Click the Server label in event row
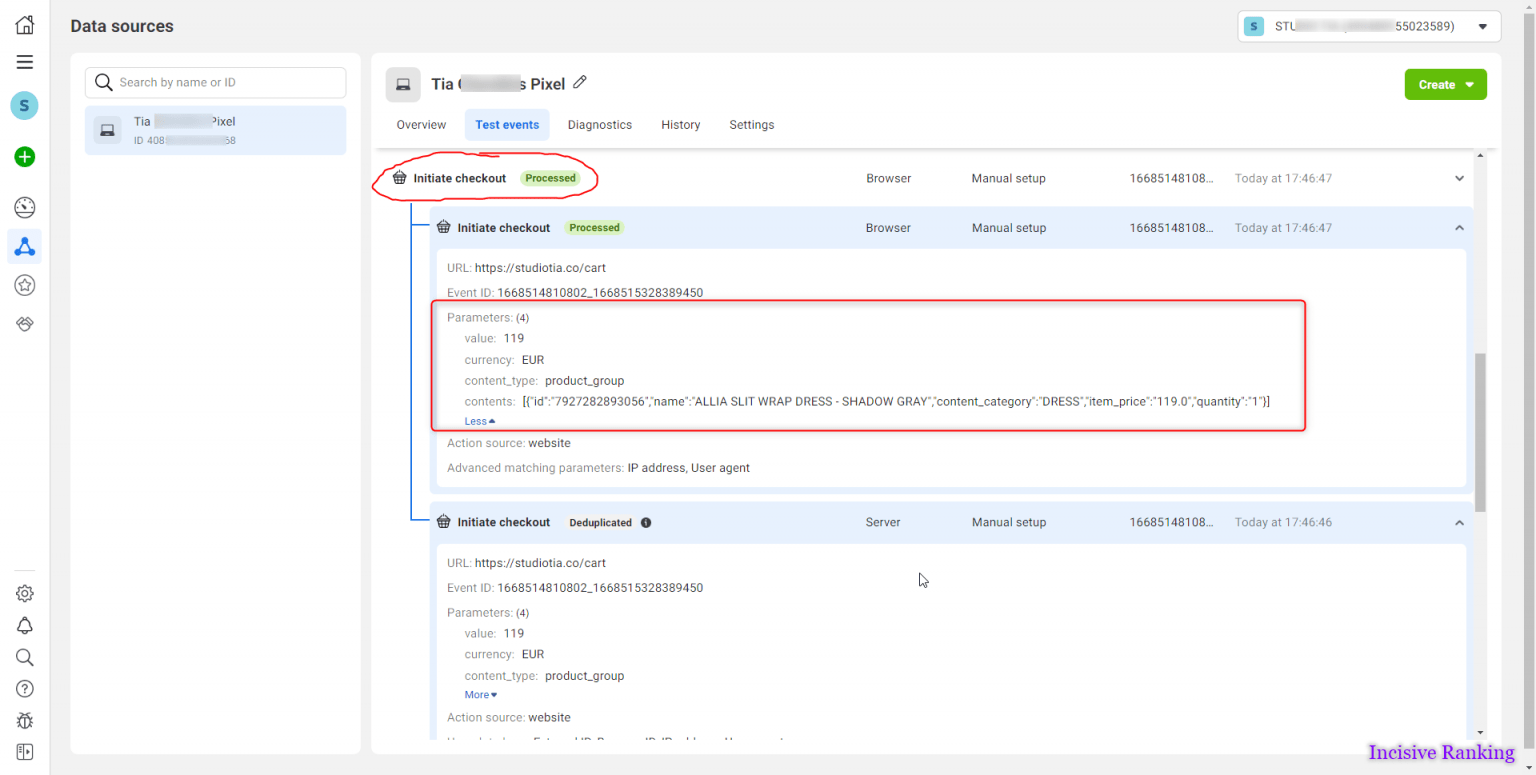The height and width of the screenshot is (775, 1536). (883, 522)
